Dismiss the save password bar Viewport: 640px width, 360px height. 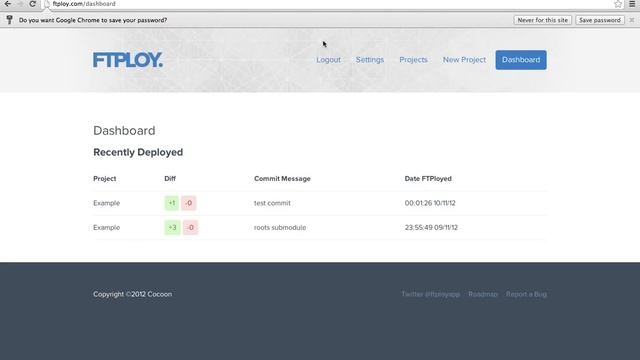coord(632,20)
